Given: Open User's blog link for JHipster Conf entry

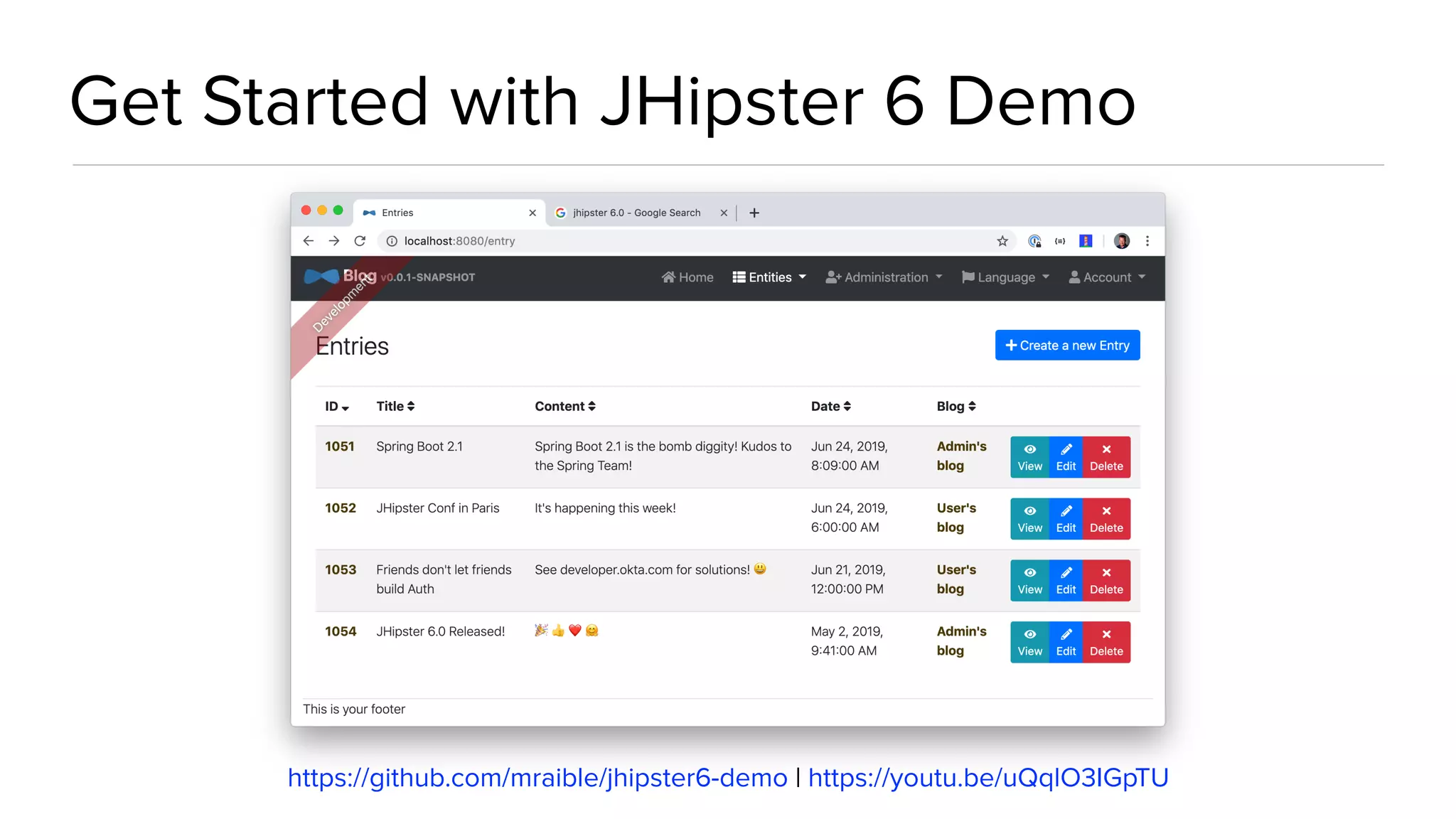Looking at the screenshot, I should tap(956, 518).
